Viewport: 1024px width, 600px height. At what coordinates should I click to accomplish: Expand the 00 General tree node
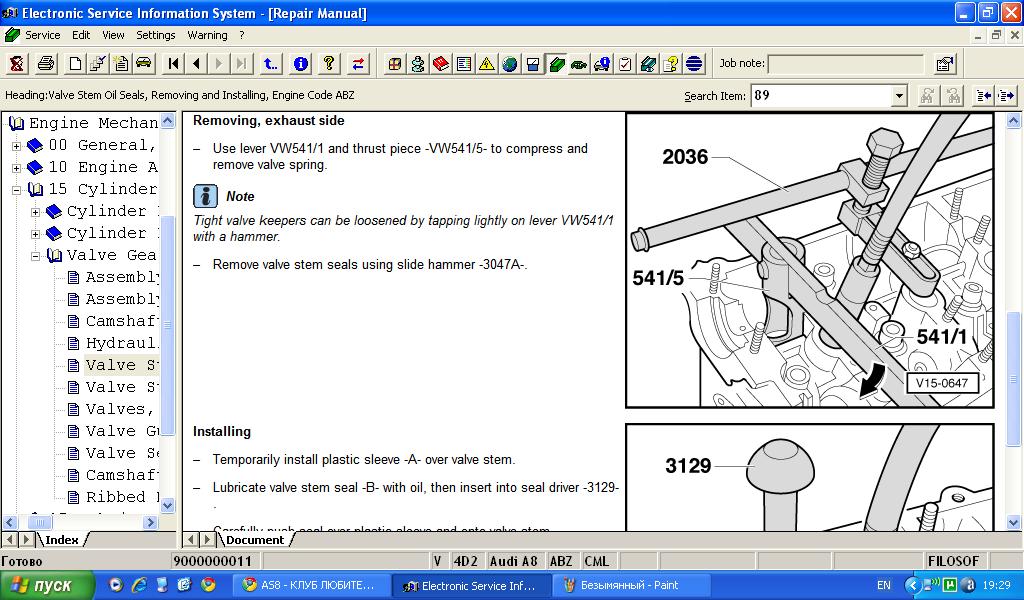point(16,146)
